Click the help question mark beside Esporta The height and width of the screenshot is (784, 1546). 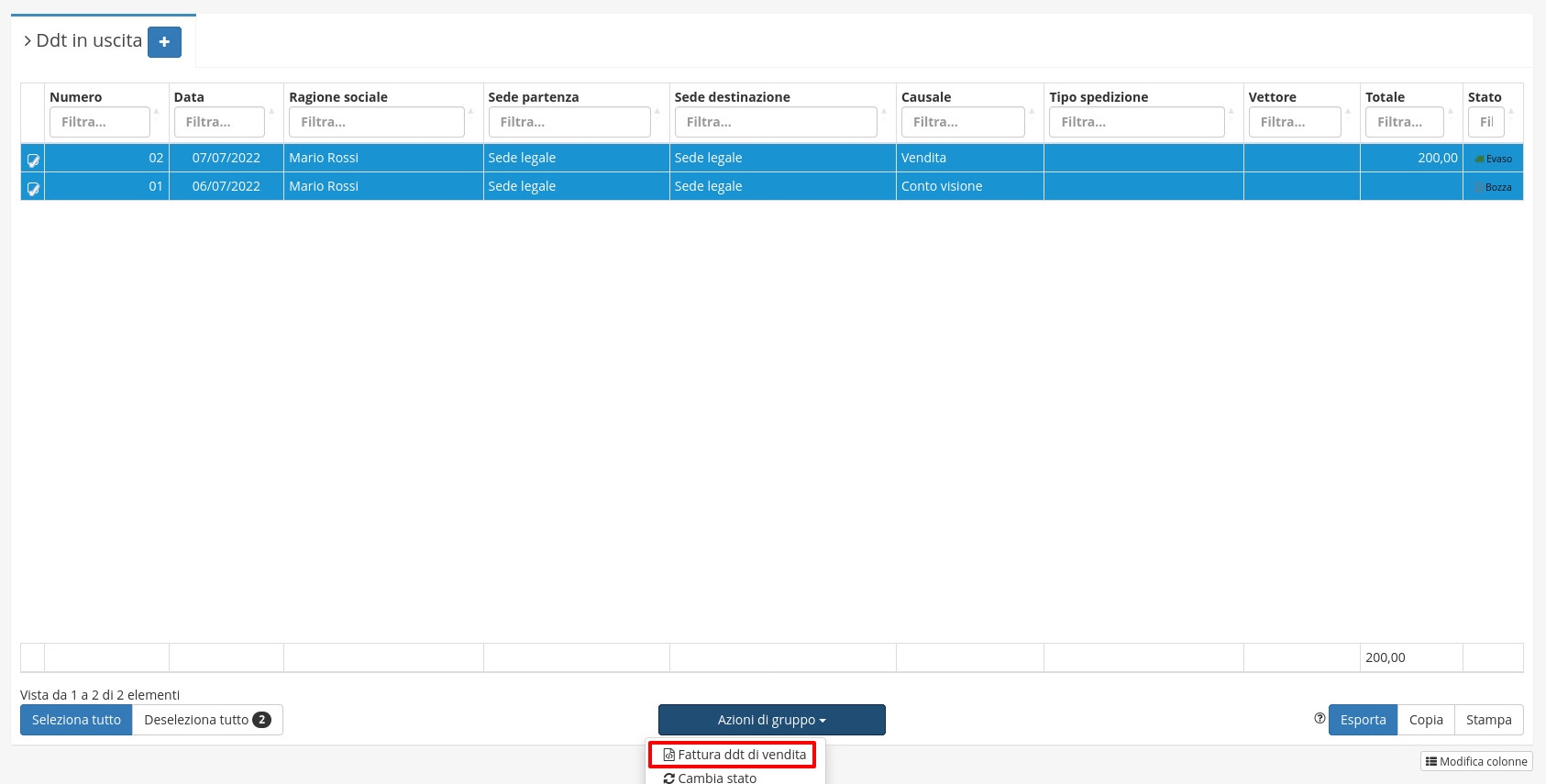tap(1320, 719)
